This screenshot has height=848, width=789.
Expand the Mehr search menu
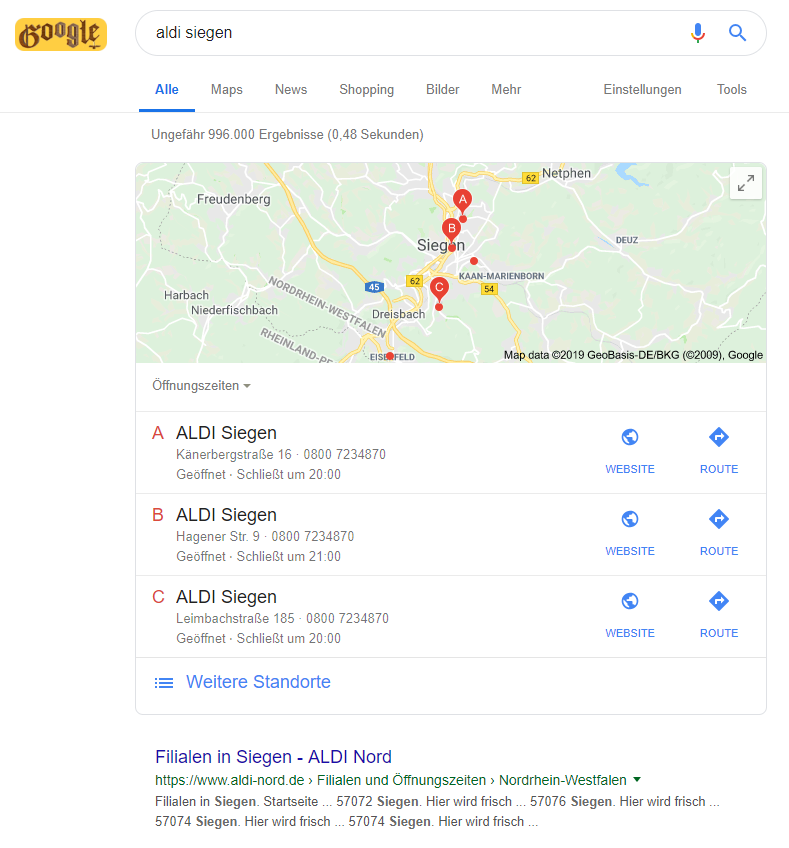coord(506,89)
